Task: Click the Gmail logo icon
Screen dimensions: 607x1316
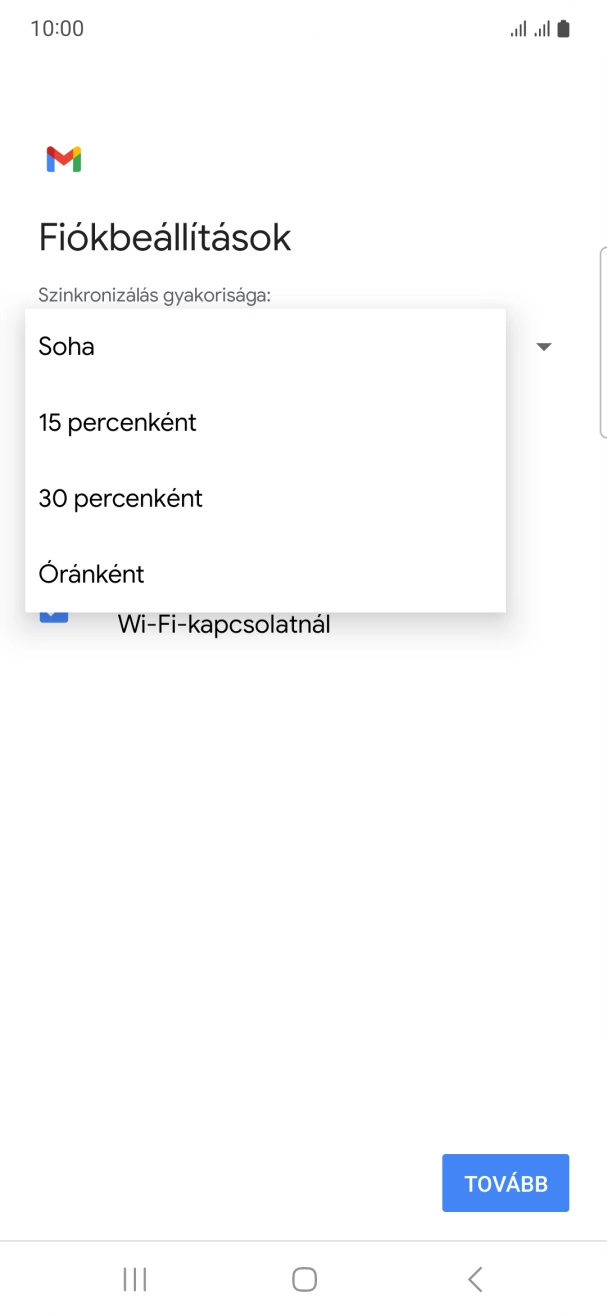Action: click(62, 158)
